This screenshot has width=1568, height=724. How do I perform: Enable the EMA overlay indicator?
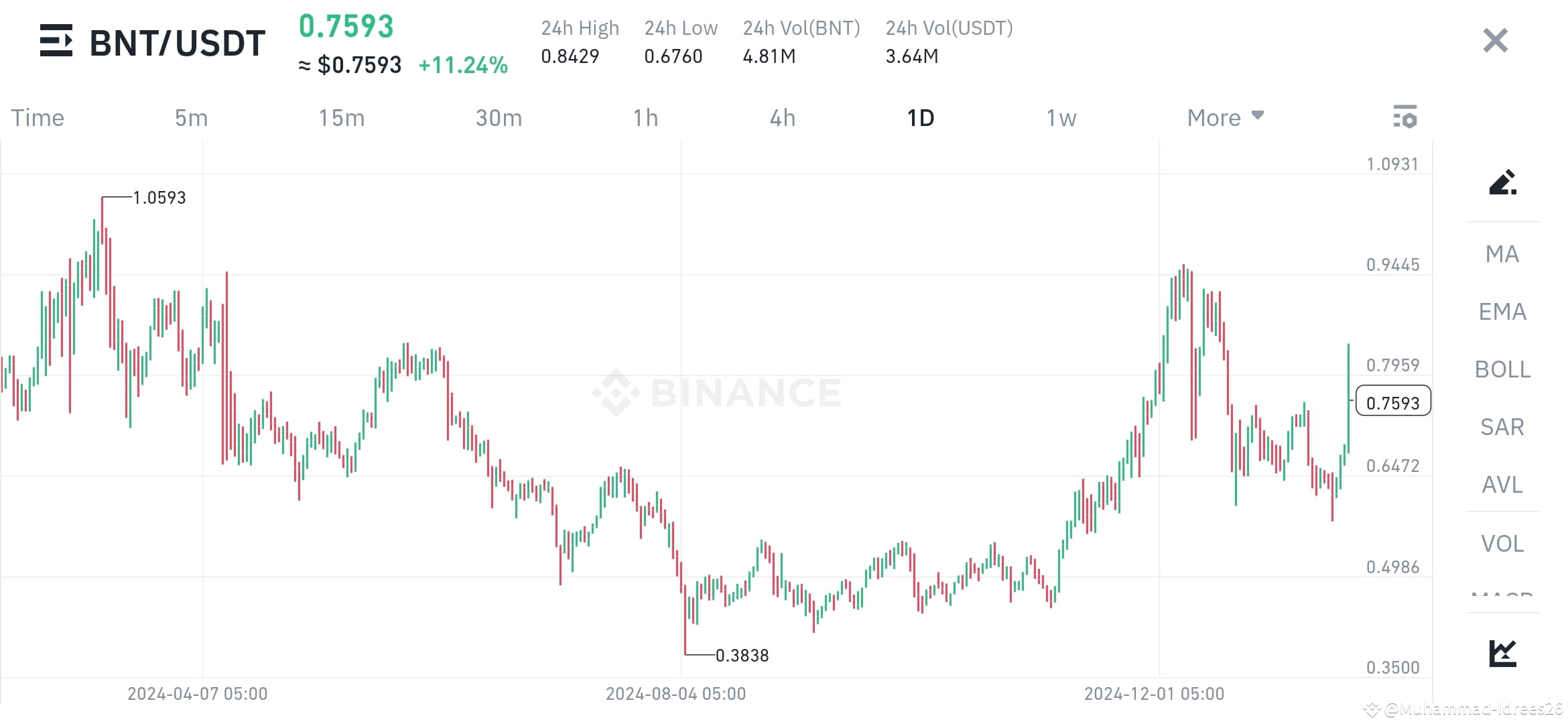pos(1502,312)
